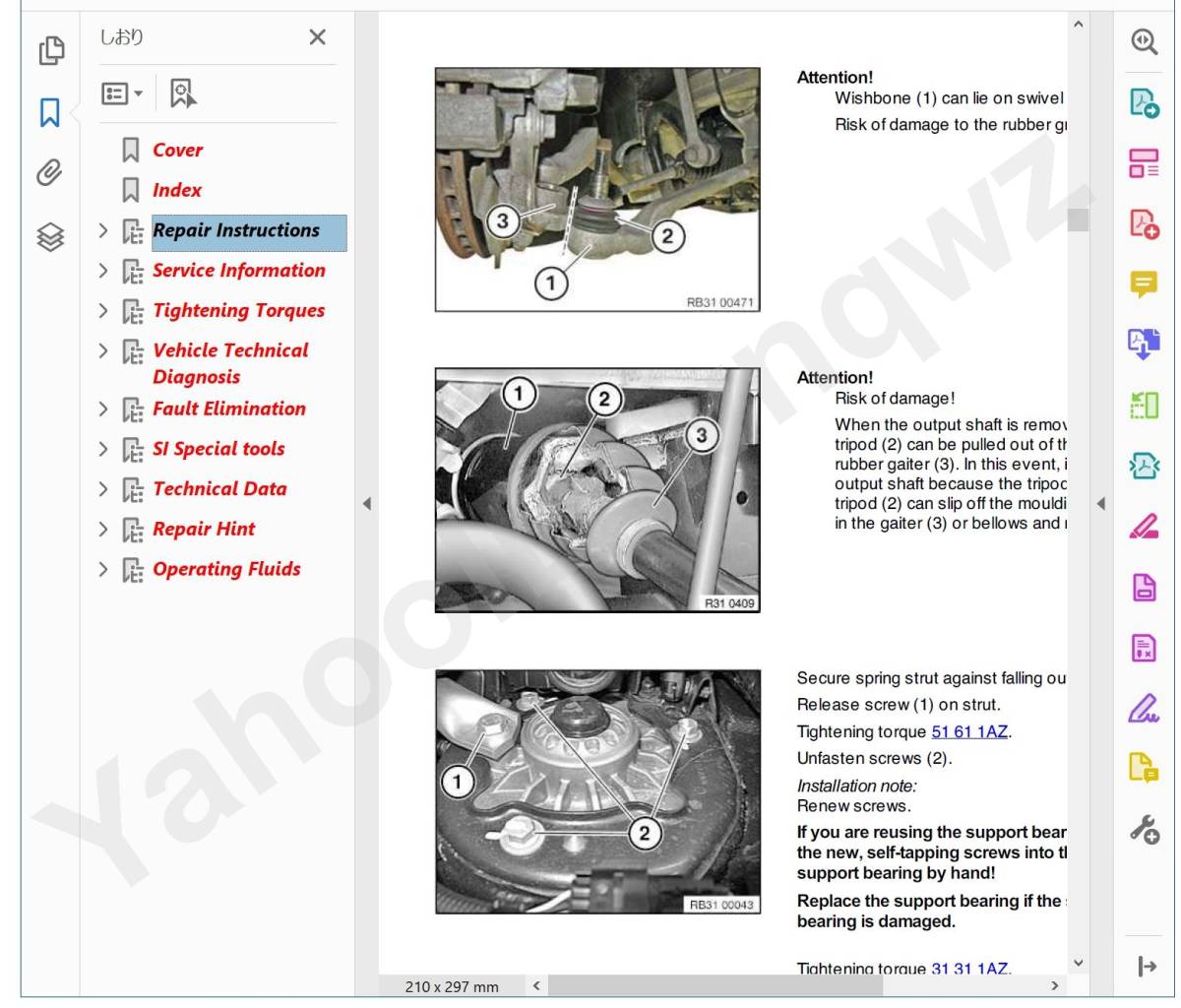This screenshot has height=1008, width=1181.
Task: Open the Redact pen tool
Action: 1144,527
